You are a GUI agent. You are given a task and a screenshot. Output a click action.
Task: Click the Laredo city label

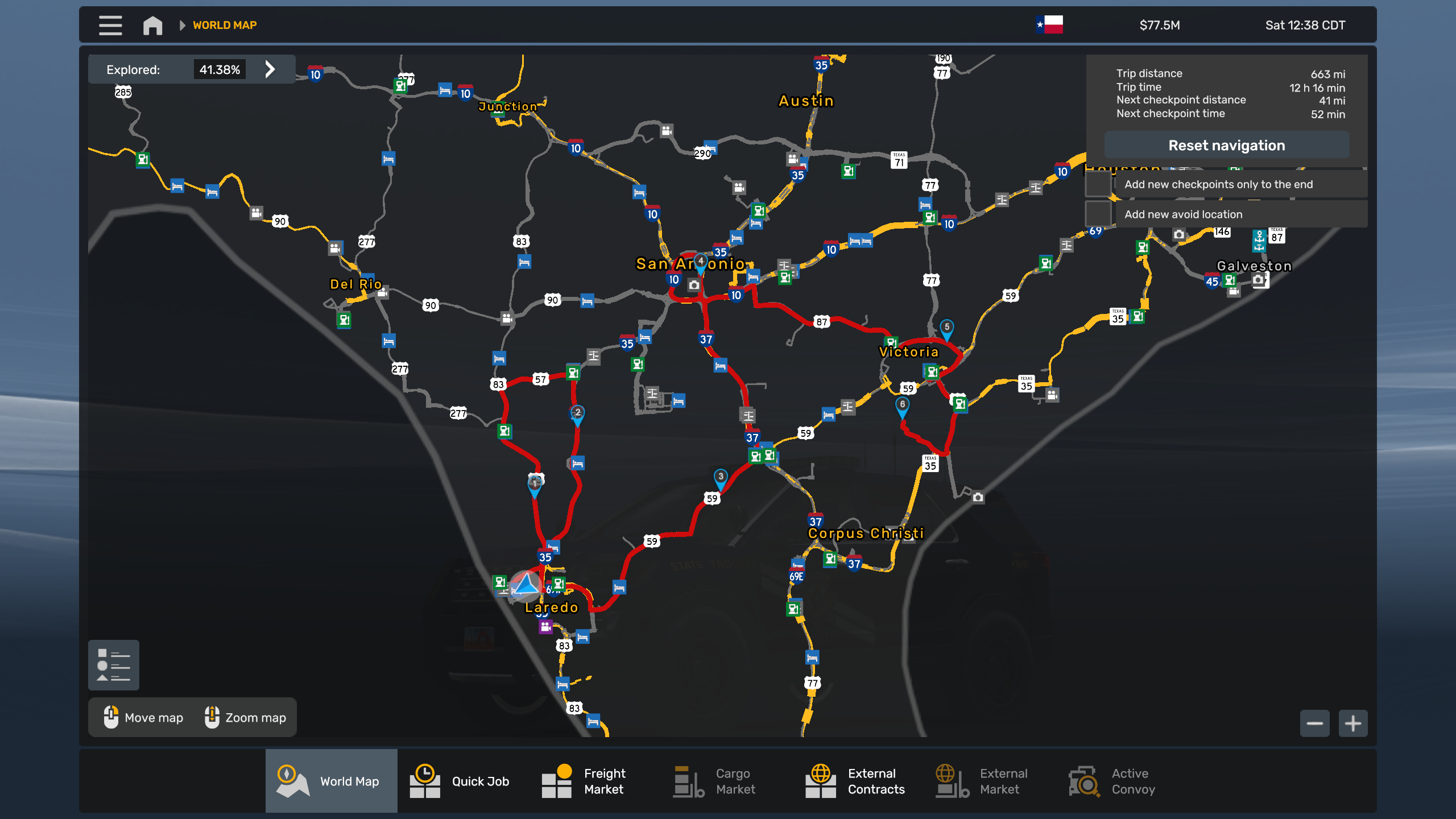[551, 607]
